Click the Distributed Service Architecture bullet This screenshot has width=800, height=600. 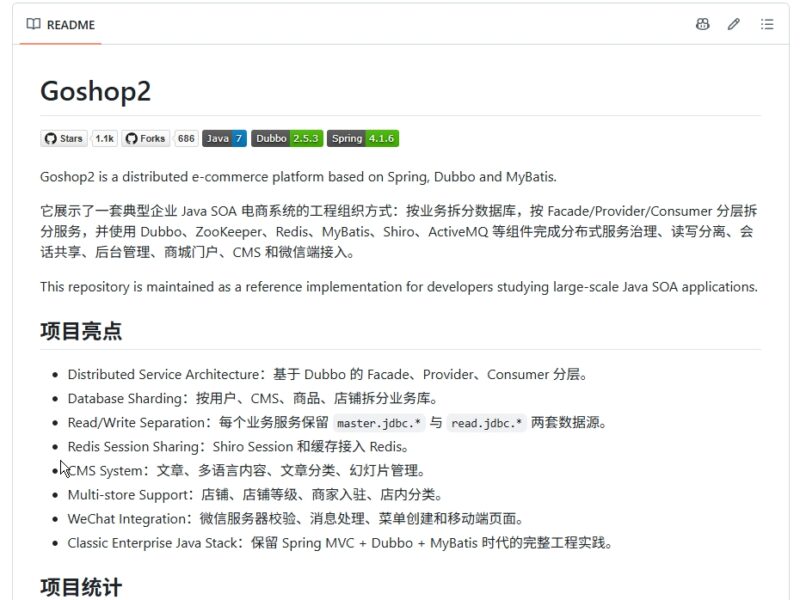click(327, 374)
